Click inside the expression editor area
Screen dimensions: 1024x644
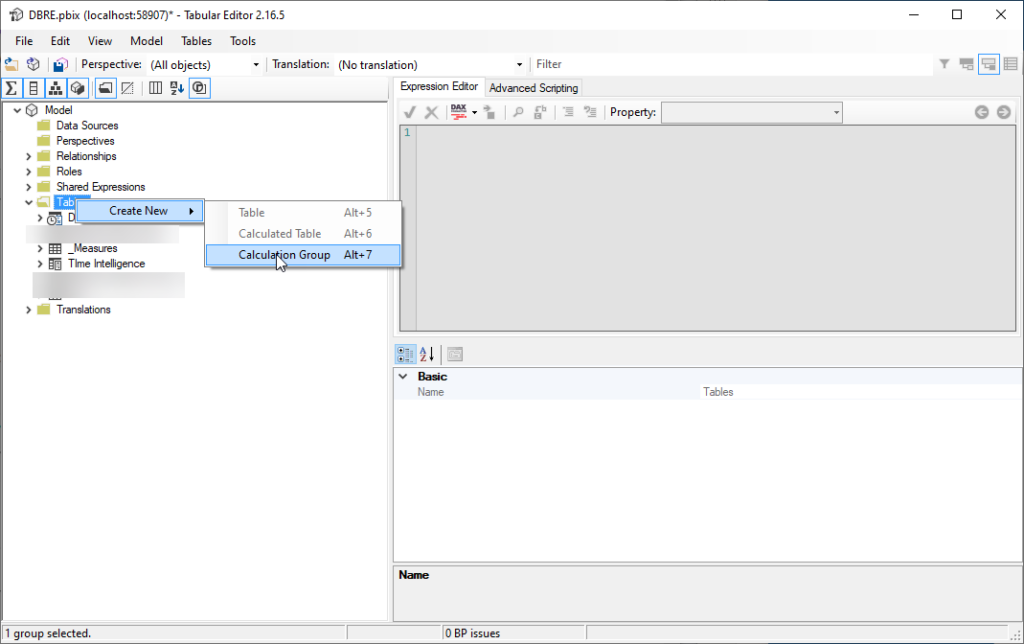[x=715, y=228]
